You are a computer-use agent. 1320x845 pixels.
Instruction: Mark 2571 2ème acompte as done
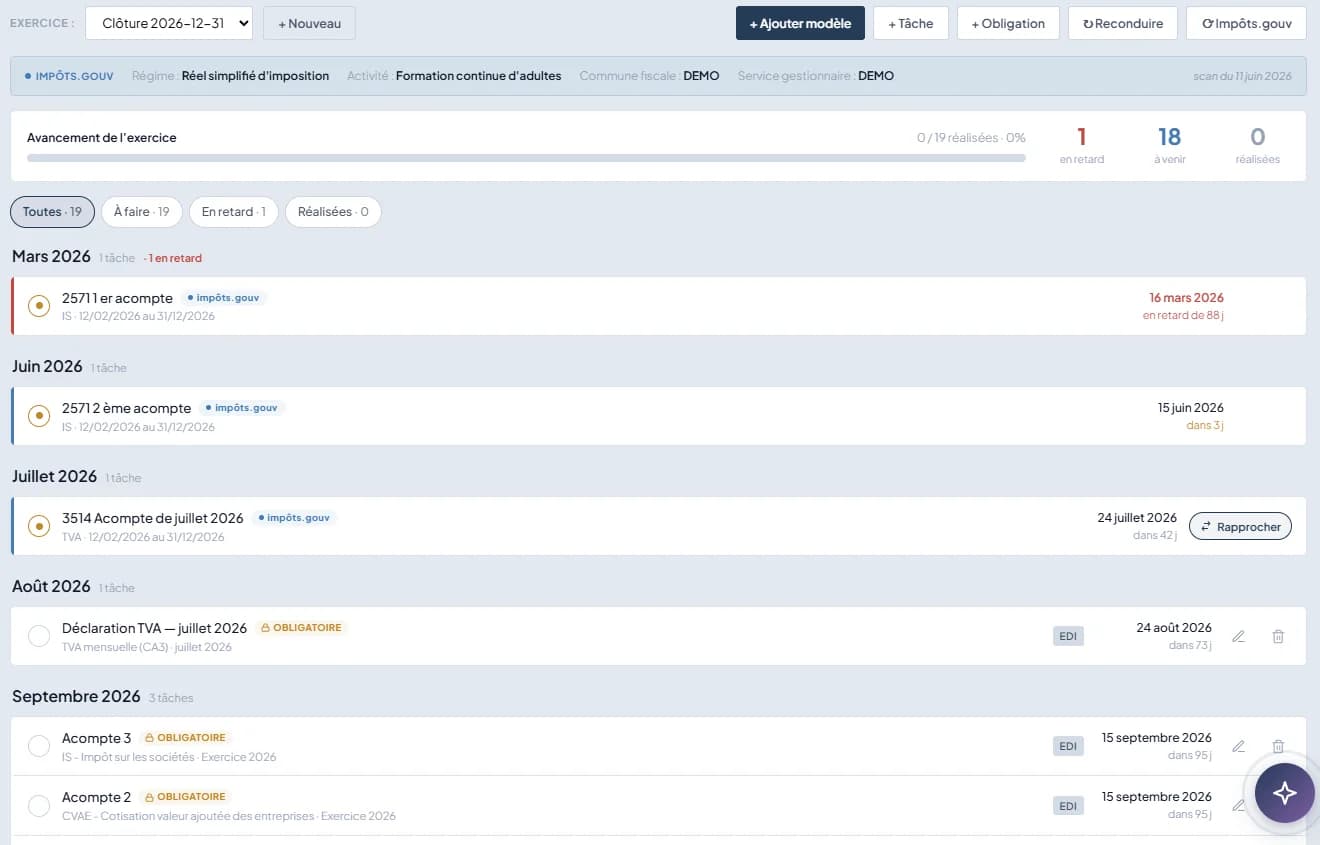point(39,416)
